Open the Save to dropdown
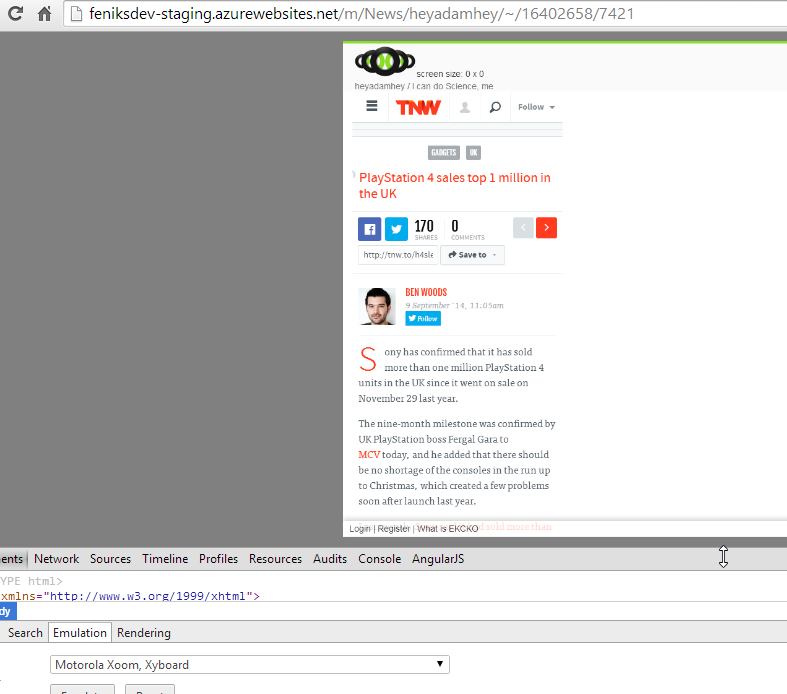This screenshot has height=694, width=787. pyautogui.click(x=472, y=255)
